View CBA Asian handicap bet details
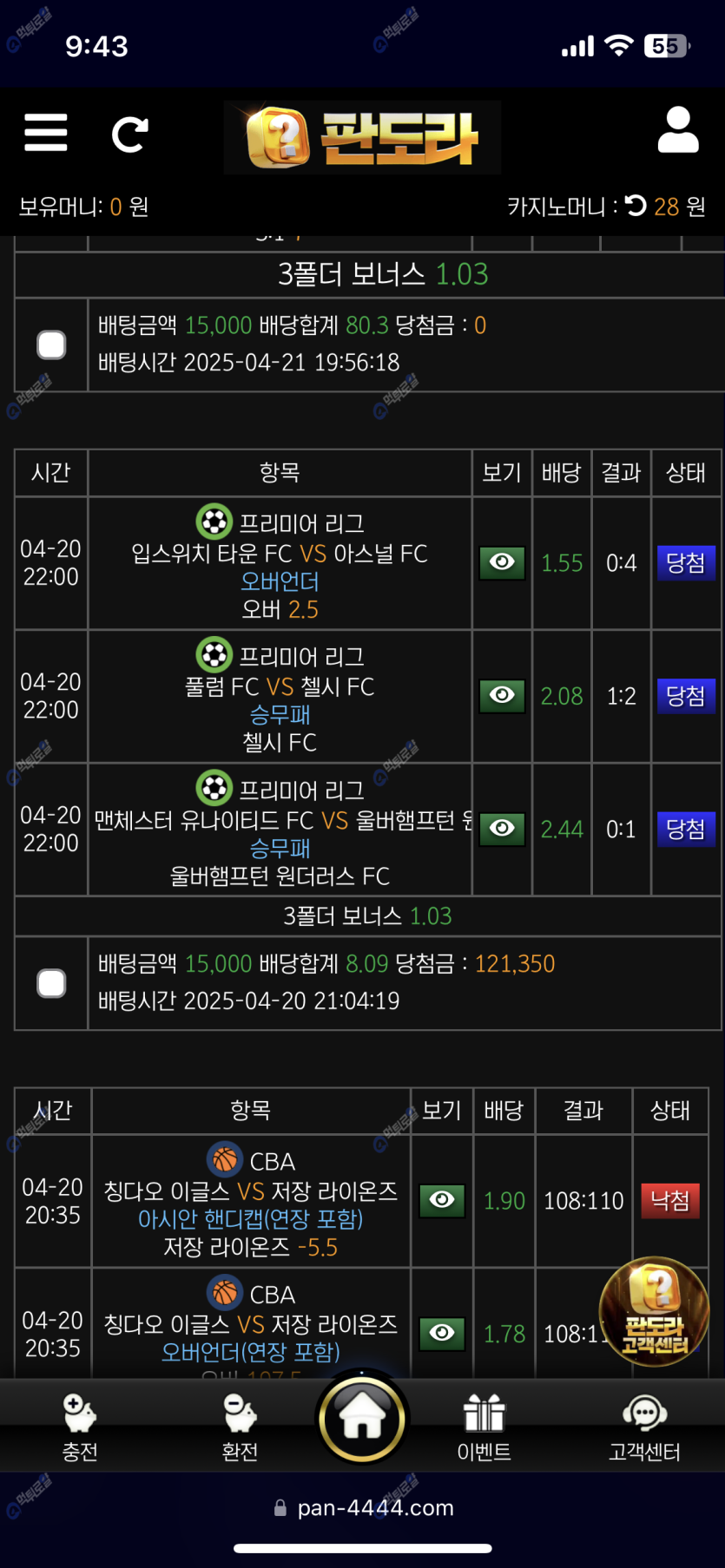This screenshot has width=725, height=1568. [442, 1200]
